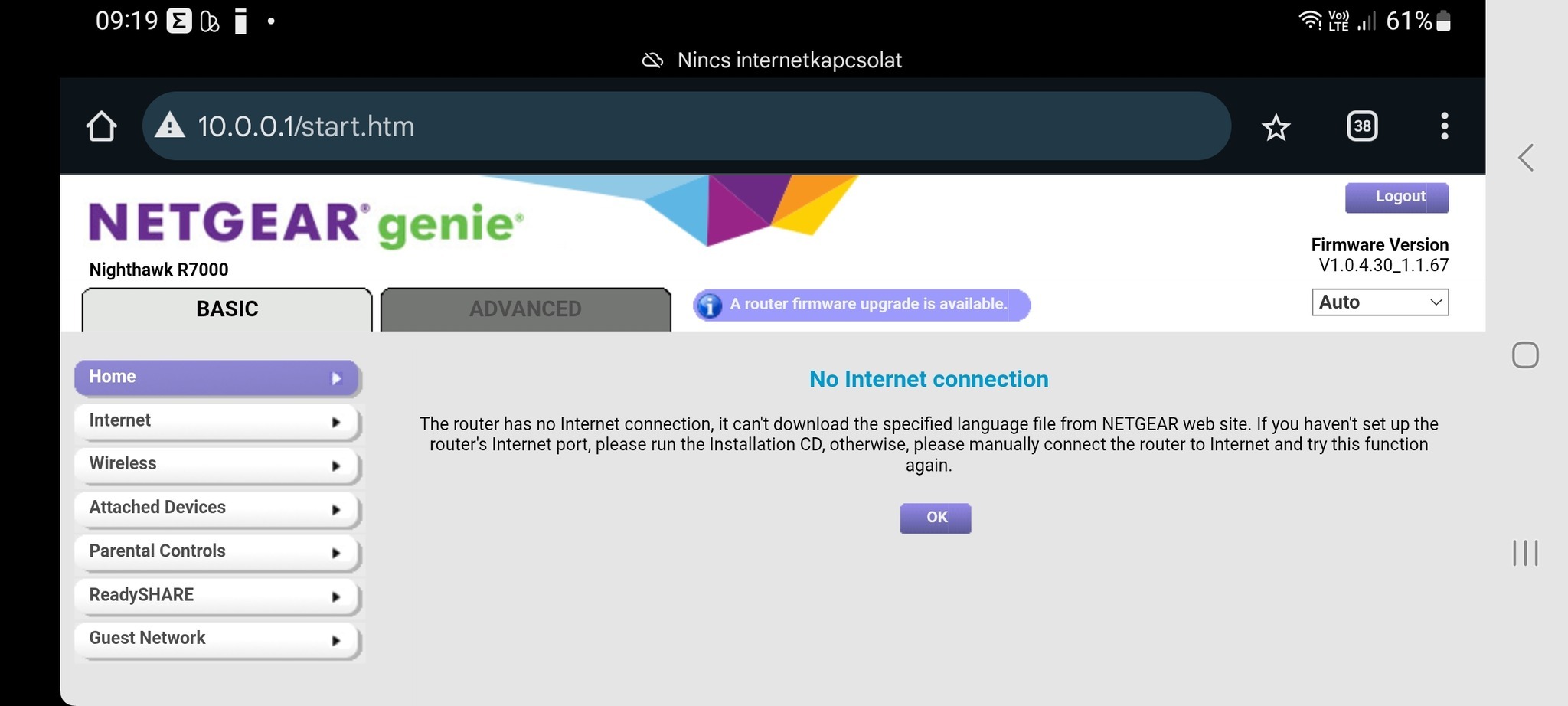This screenshot has width=1568, height=706.
Task: Click the arrow on Internet menu item
Action: [336, 422]
